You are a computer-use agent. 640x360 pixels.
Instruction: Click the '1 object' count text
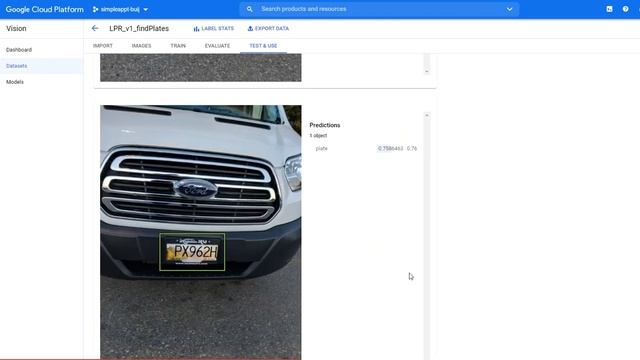point(318,136)
